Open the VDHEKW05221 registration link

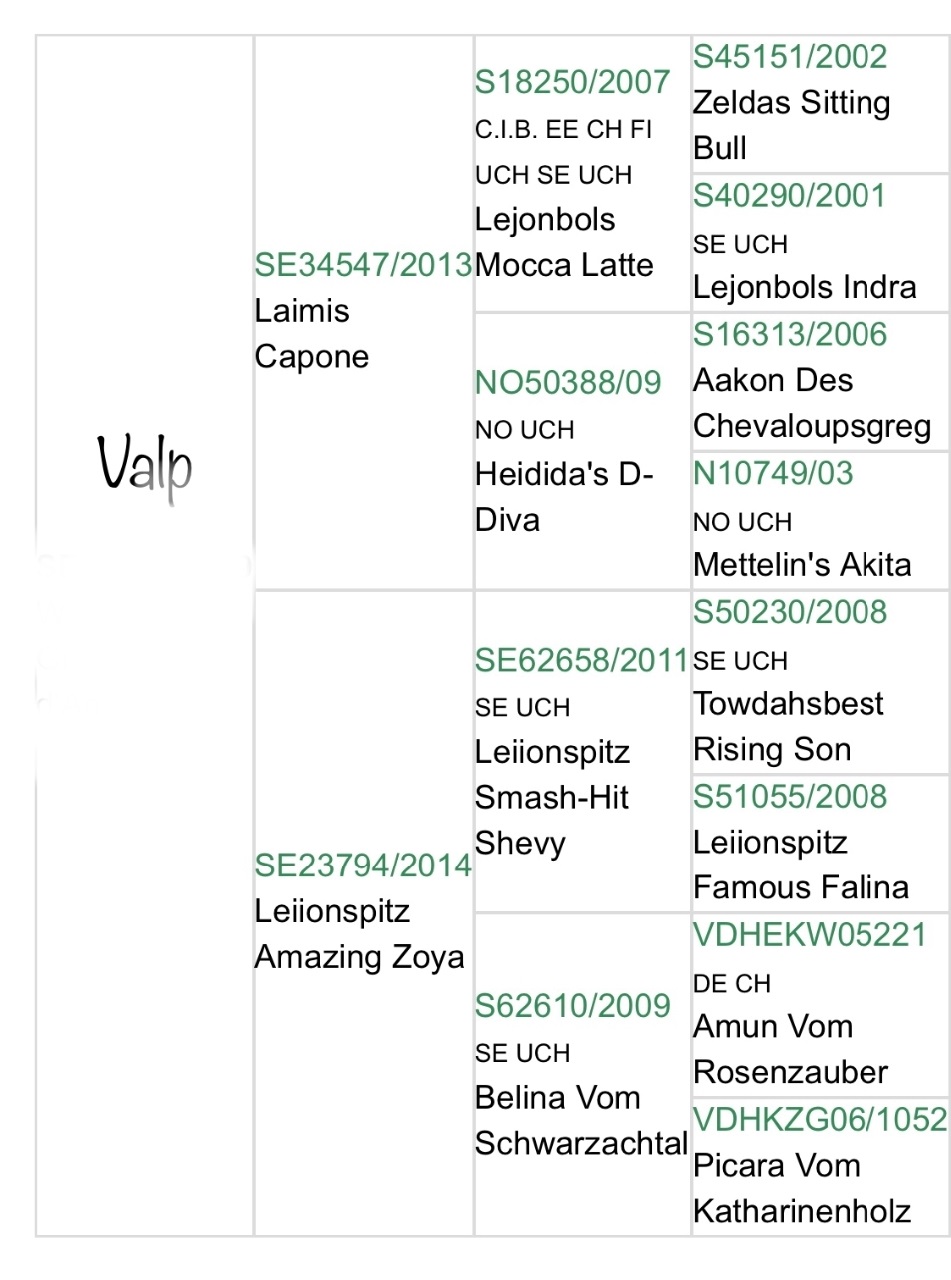tap(811, 935)
